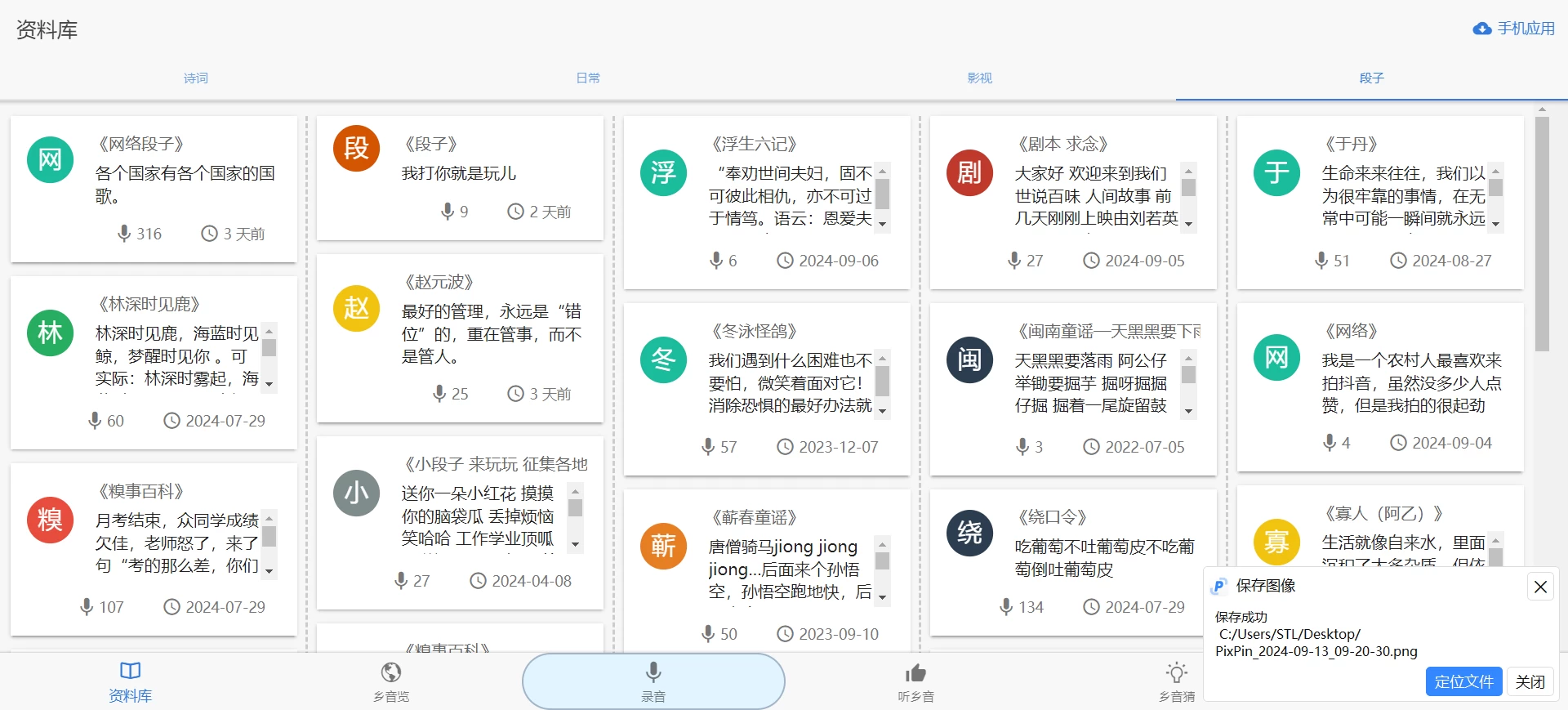The image size is (1568, 710).
Task: Click clock icon next to 2024-08-27
Action: 1399,261
